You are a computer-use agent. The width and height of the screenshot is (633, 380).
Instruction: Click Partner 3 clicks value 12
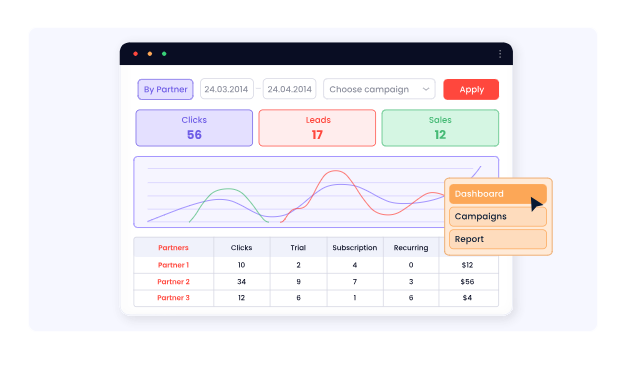(241, 298)
